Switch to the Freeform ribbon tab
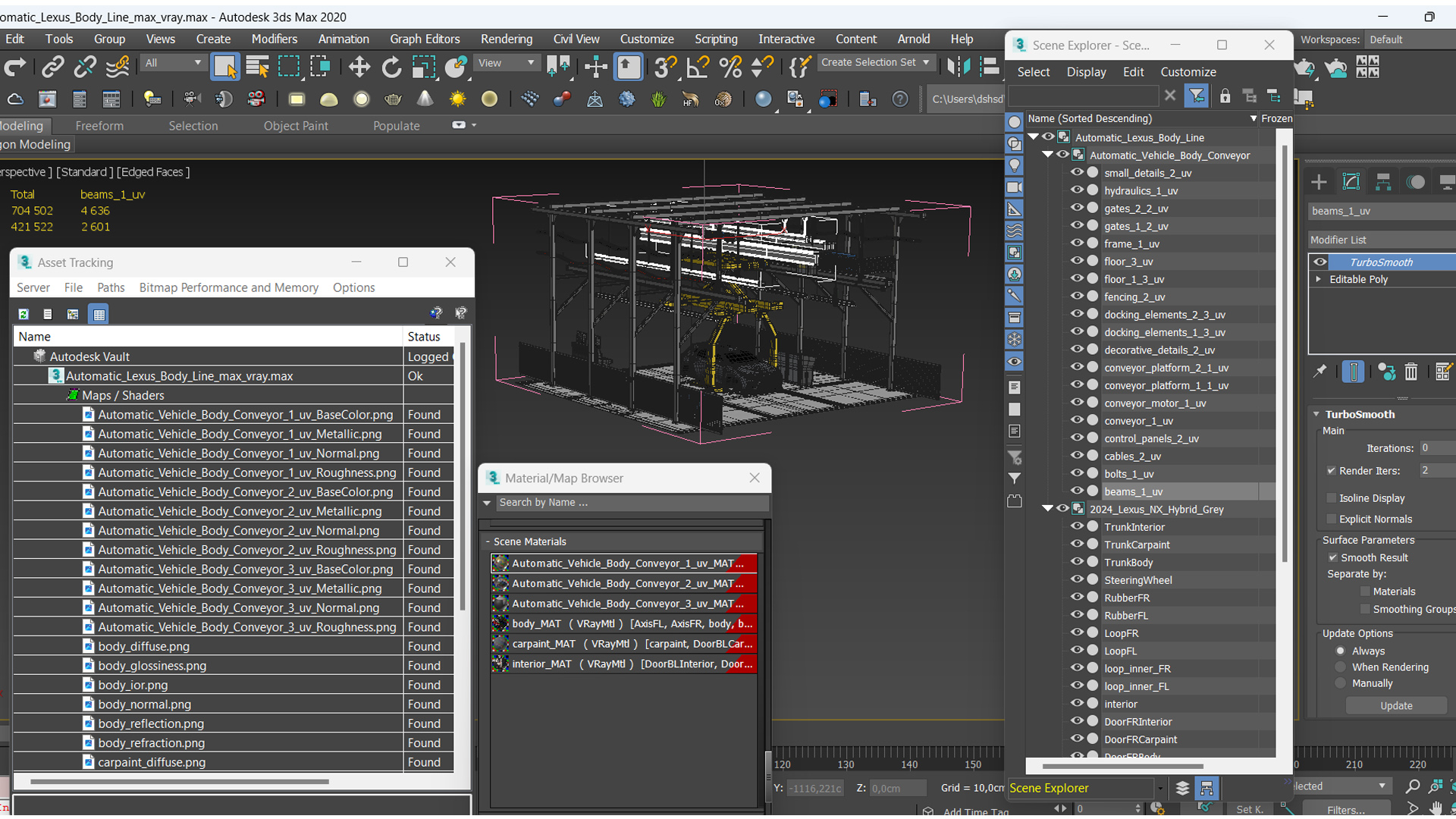Screen dimensions: 1456x819 click(99, 126)
